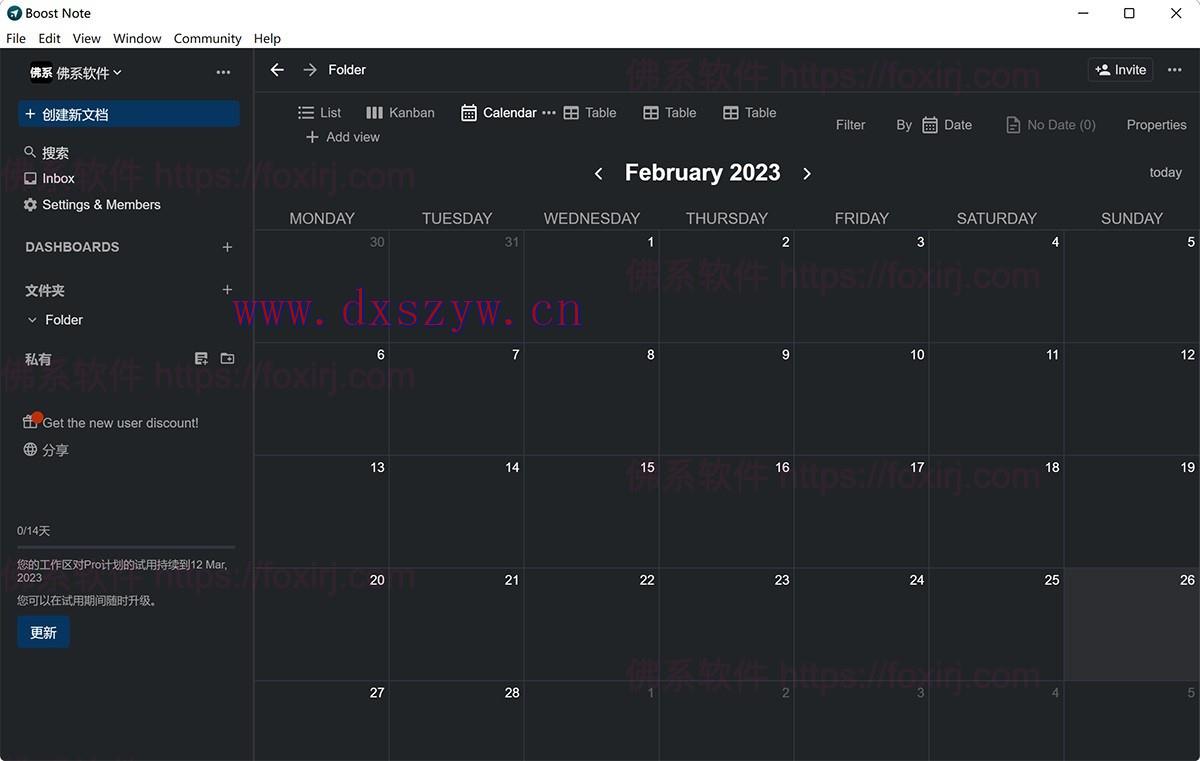
Task: Click the Folder breadcrumb in the top bar
Action: click(347, 70)
